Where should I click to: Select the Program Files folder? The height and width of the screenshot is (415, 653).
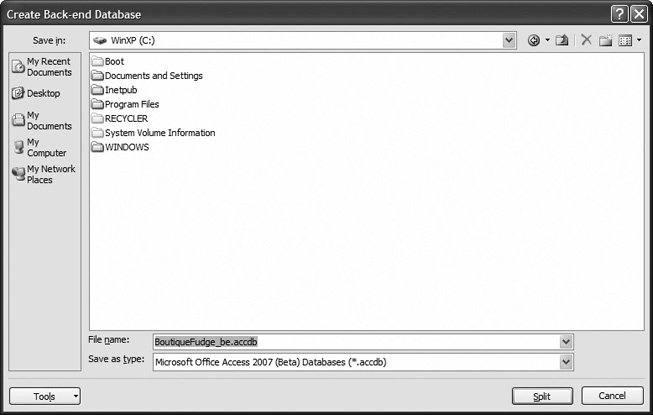pos(126,104)
